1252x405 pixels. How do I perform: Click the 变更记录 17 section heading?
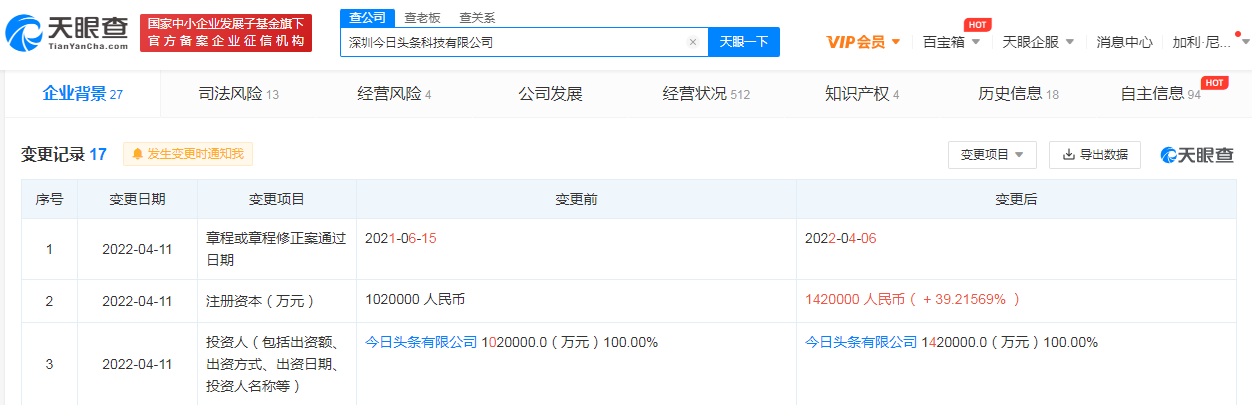tap(64, 154)
